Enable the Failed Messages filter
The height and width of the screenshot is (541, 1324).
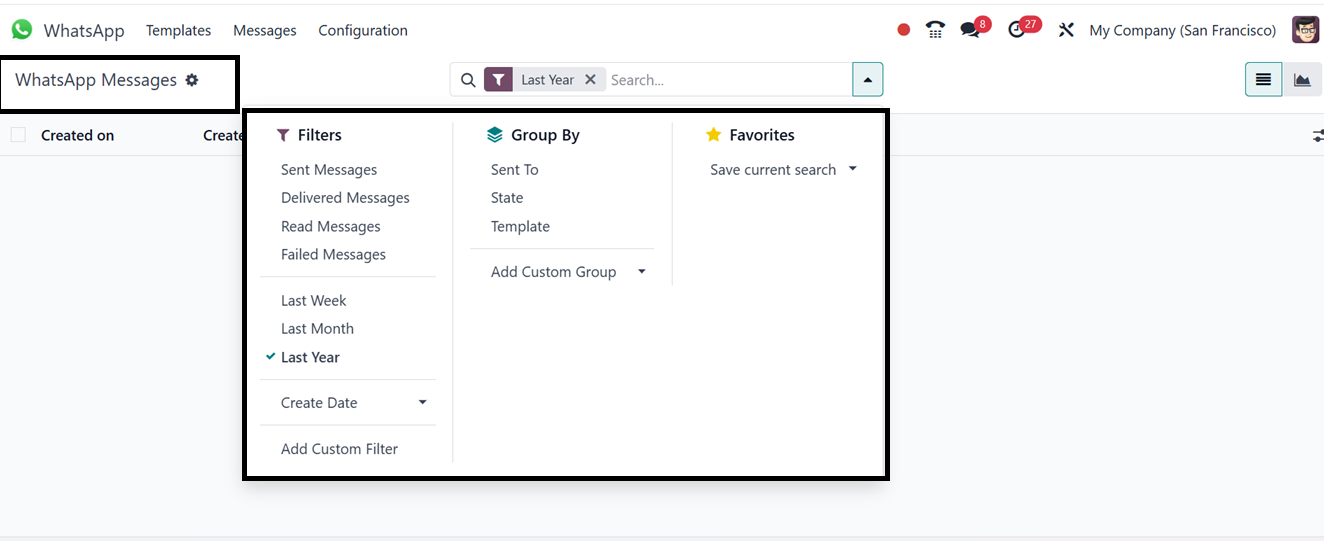coord(333,255)
